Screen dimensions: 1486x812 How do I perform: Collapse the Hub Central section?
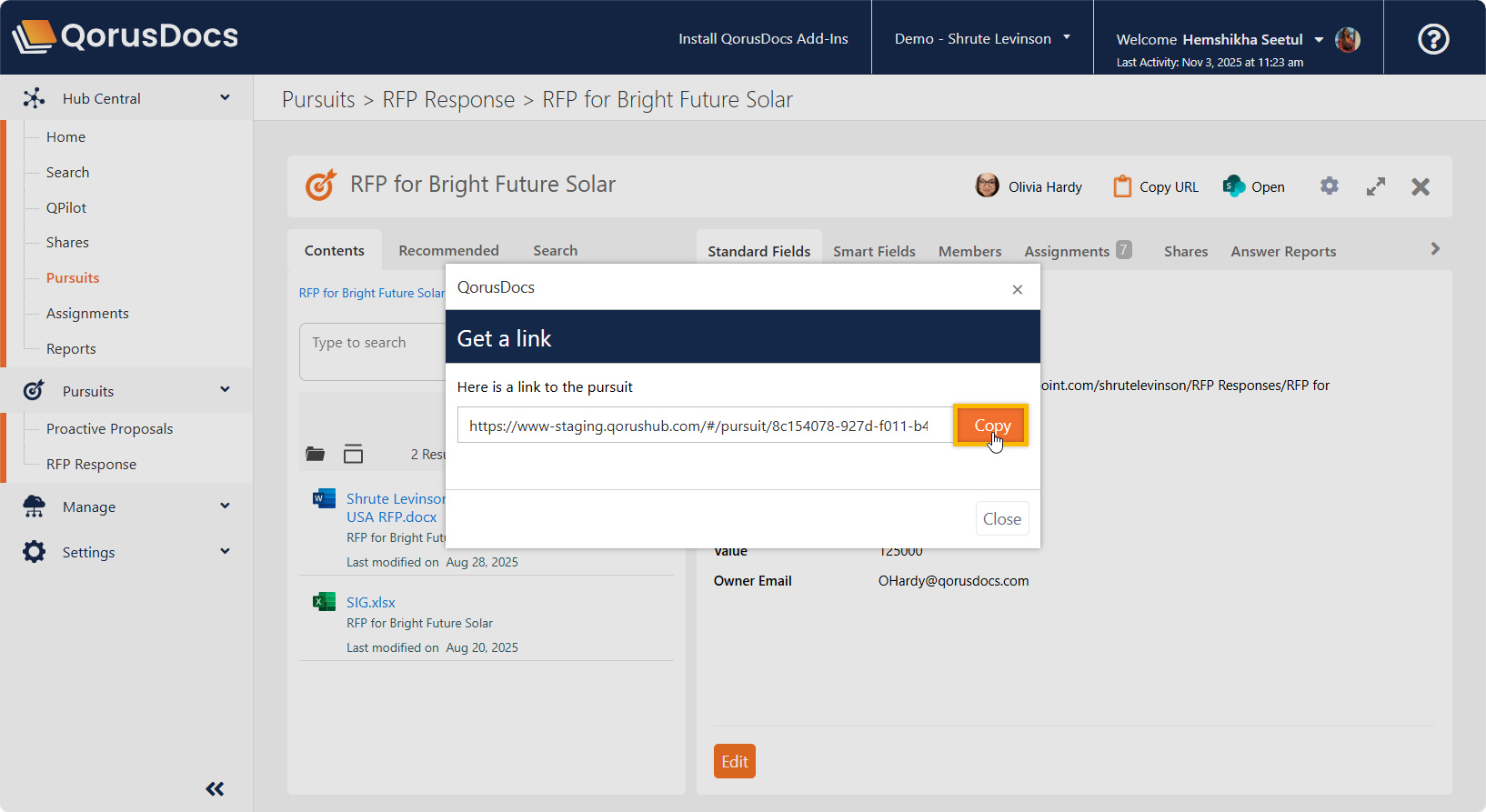point(225,98)
